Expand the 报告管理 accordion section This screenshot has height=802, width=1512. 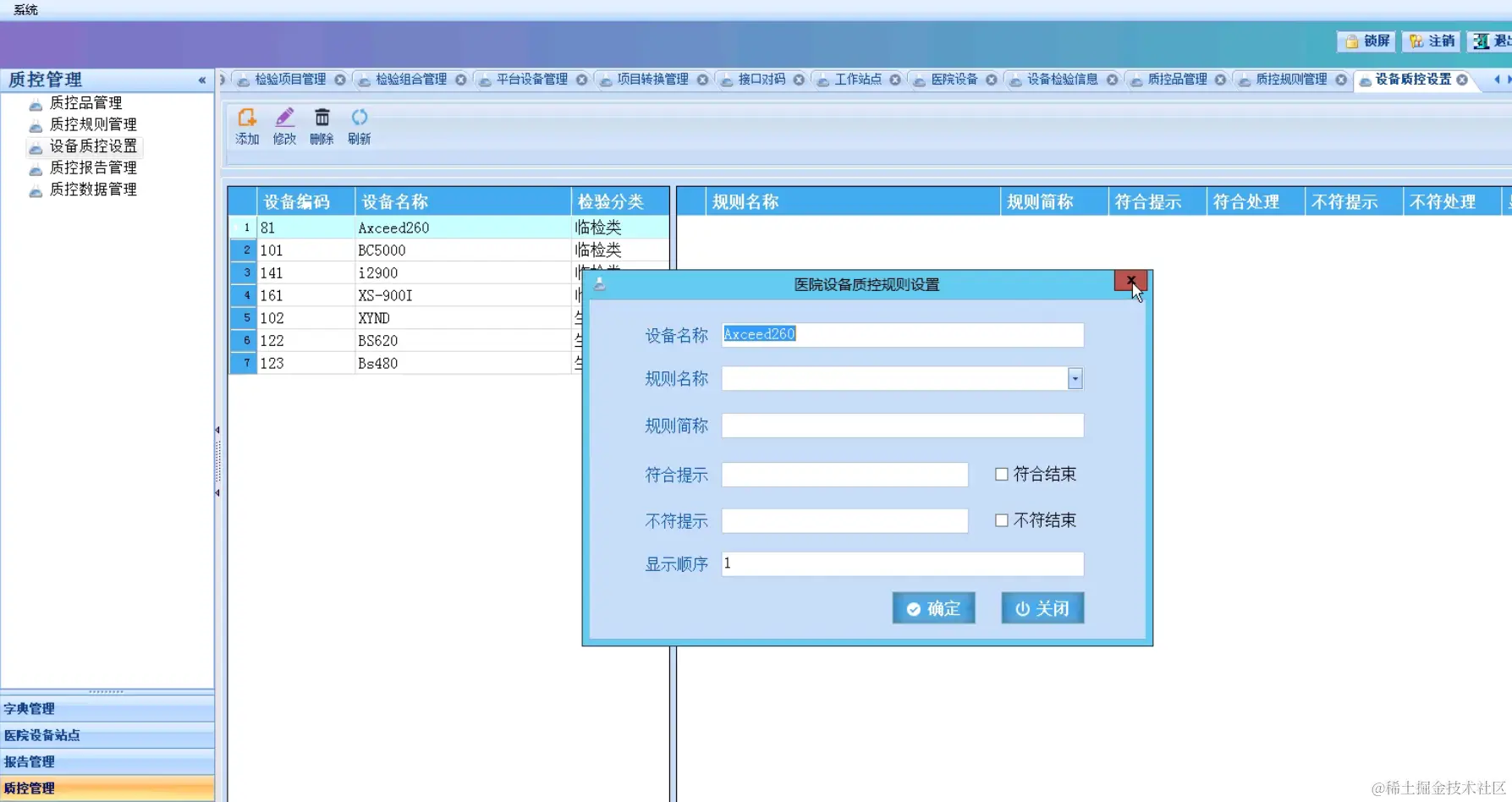[x=107, y=761]
